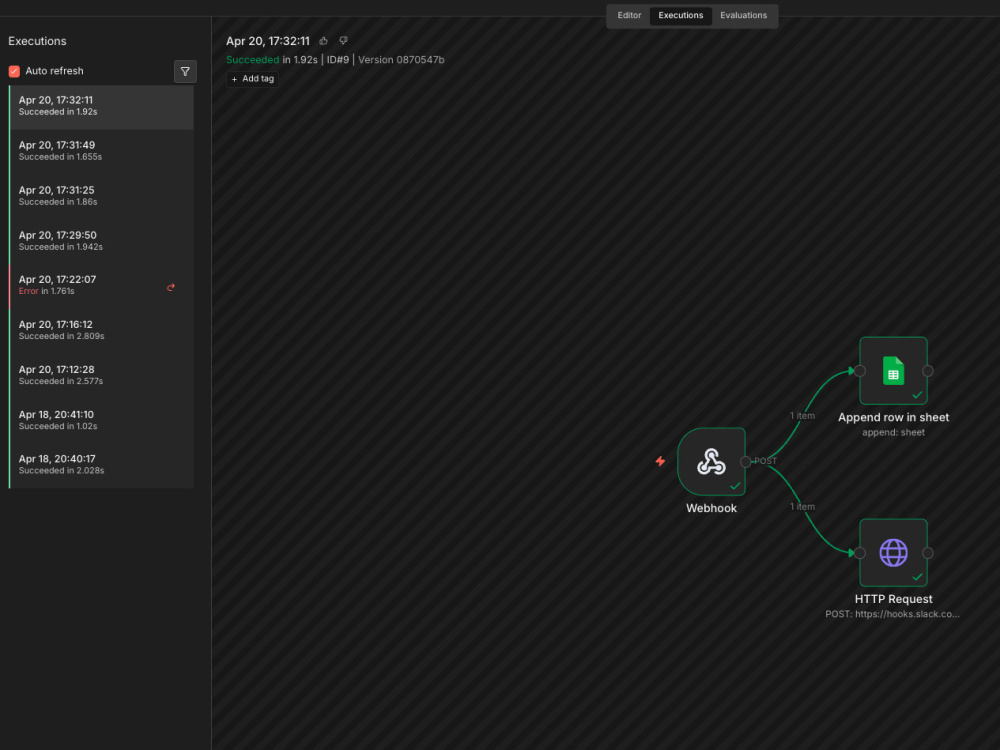Click the execution header title Apr 20, 17:32:11
This screenshot has height=750, width=1000.
[x=268, y=41]
